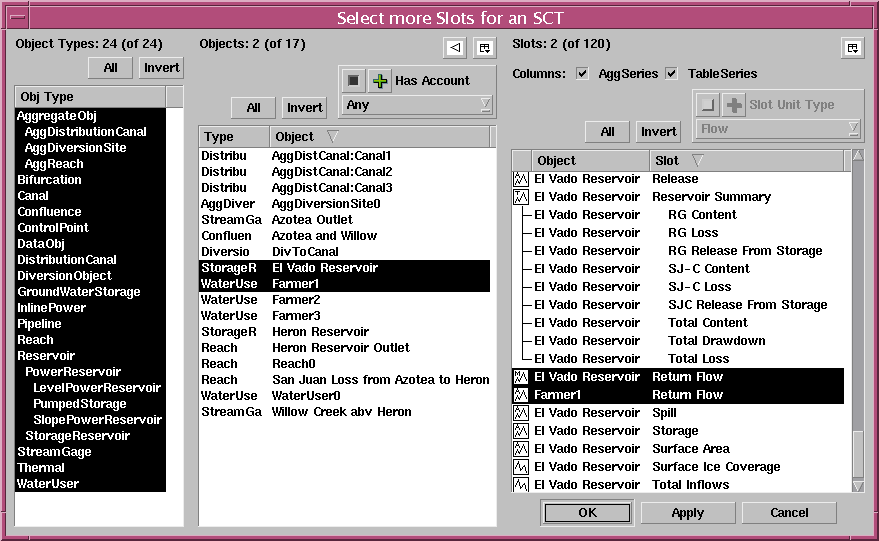879x541 pixels.
Task: Click the square toggle icon beside Has Account
Action: point(353,81)
